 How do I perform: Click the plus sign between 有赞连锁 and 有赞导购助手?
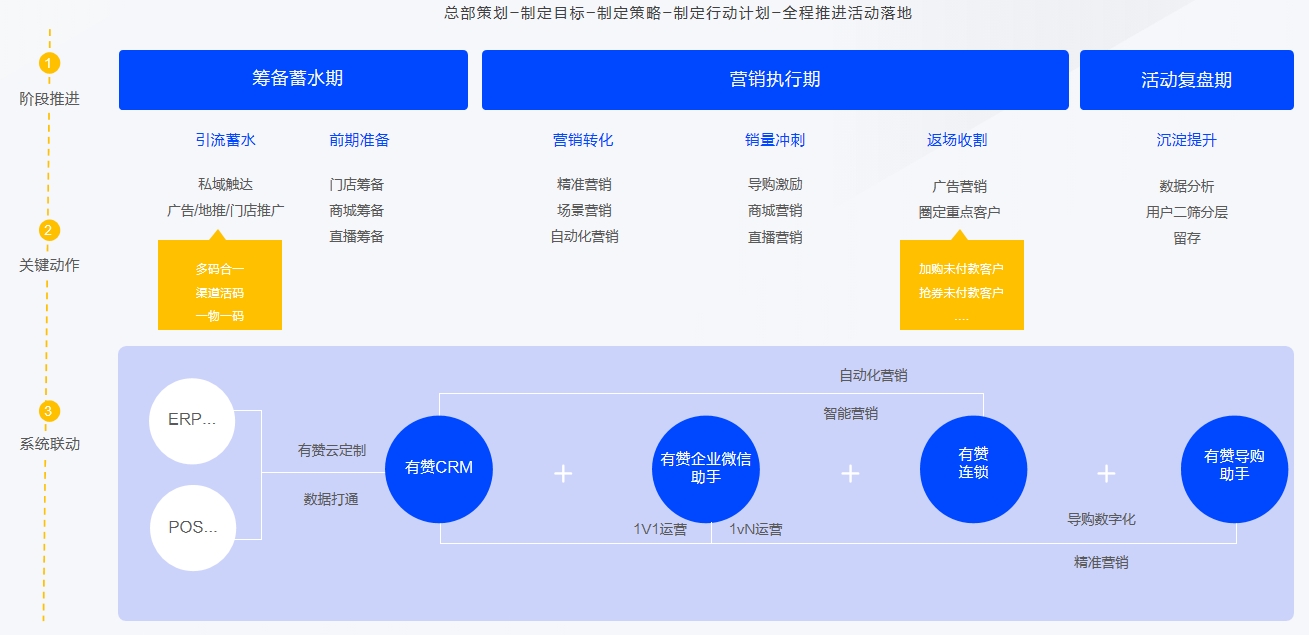point(1105,473)
